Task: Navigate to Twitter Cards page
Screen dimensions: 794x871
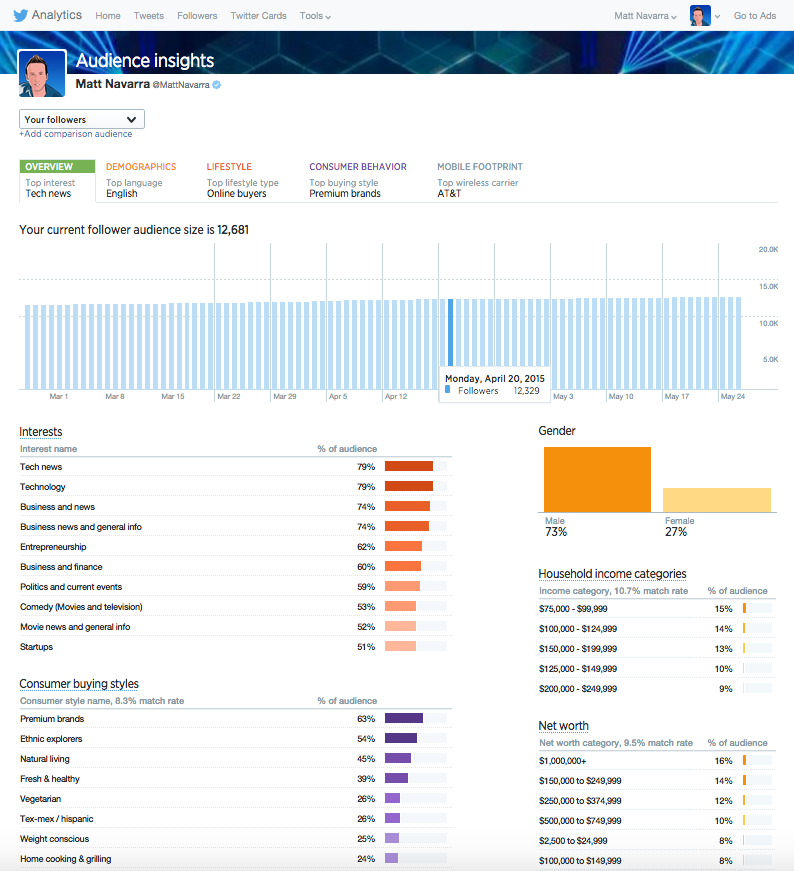Action: coord(258,16)
